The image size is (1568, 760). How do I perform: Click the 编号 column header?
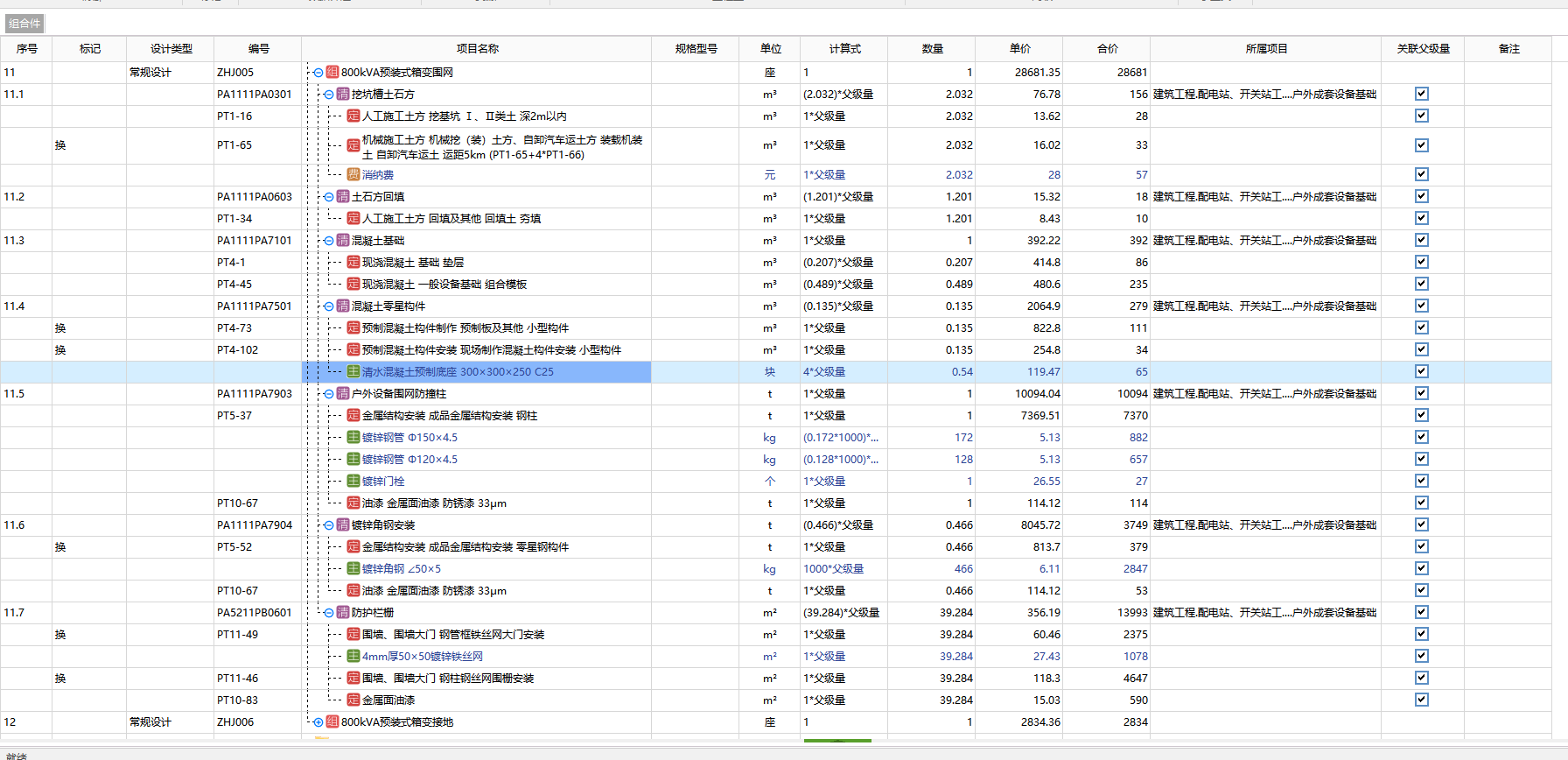coord(258,49)
